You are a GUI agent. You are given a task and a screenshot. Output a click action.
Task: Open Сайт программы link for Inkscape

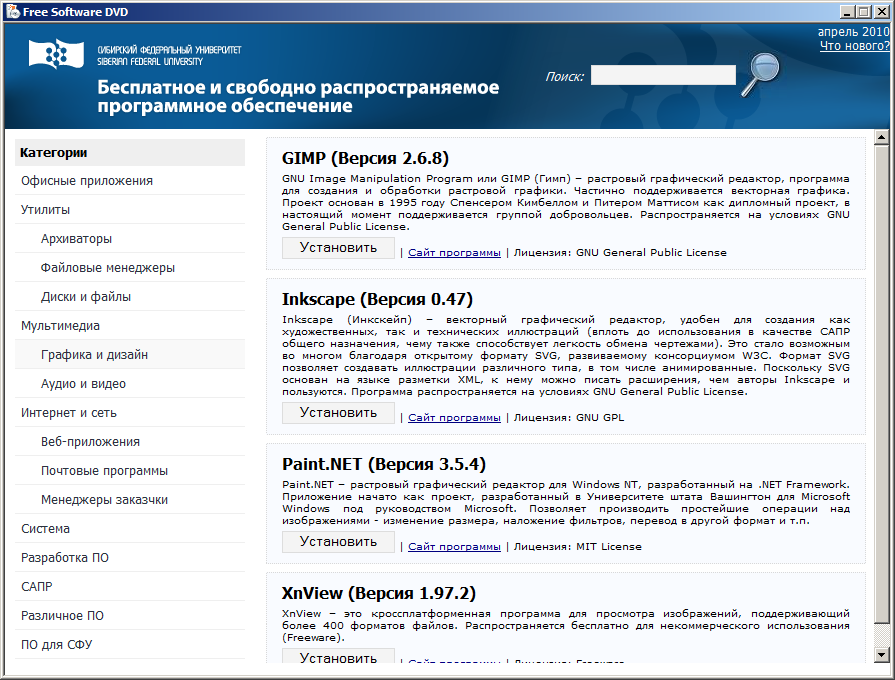454,418
